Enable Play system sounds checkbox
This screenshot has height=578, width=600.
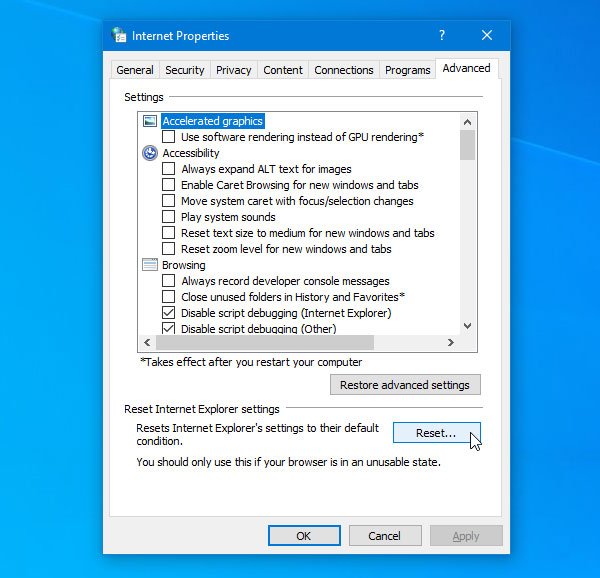click(x=168, y=217)
